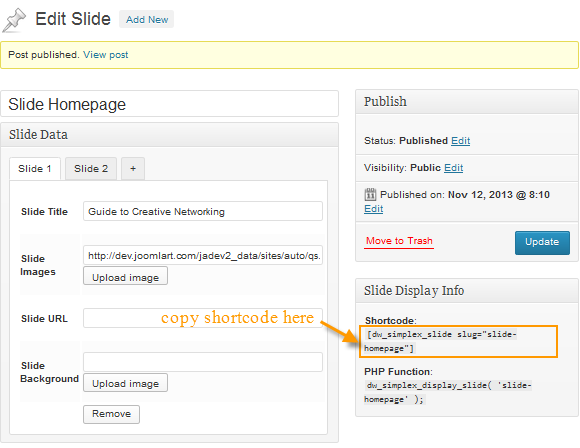Click Upload image under Slide Background

point(125,383)
